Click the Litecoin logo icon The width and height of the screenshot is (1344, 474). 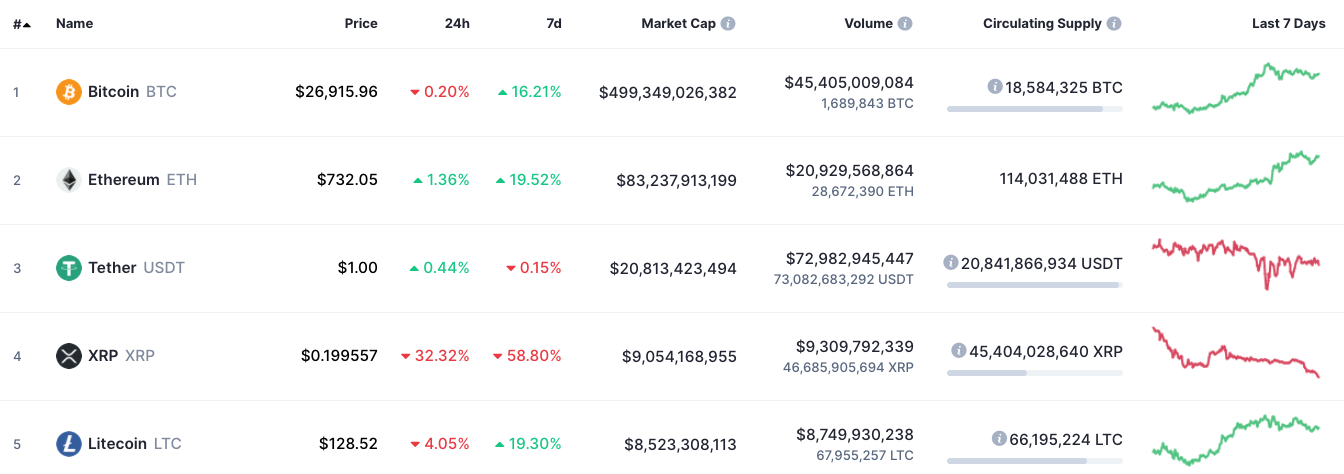point(68,444)
